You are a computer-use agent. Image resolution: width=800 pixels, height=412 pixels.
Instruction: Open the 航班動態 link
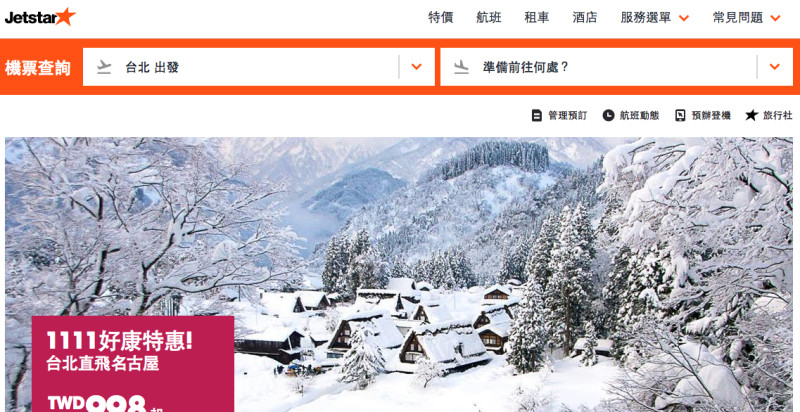[x=639, y=116]
